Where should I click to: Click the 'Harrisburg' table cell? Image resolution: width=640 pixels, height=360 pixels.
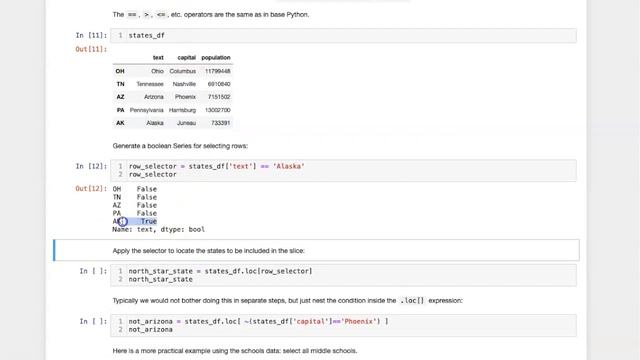click(182, 110)
